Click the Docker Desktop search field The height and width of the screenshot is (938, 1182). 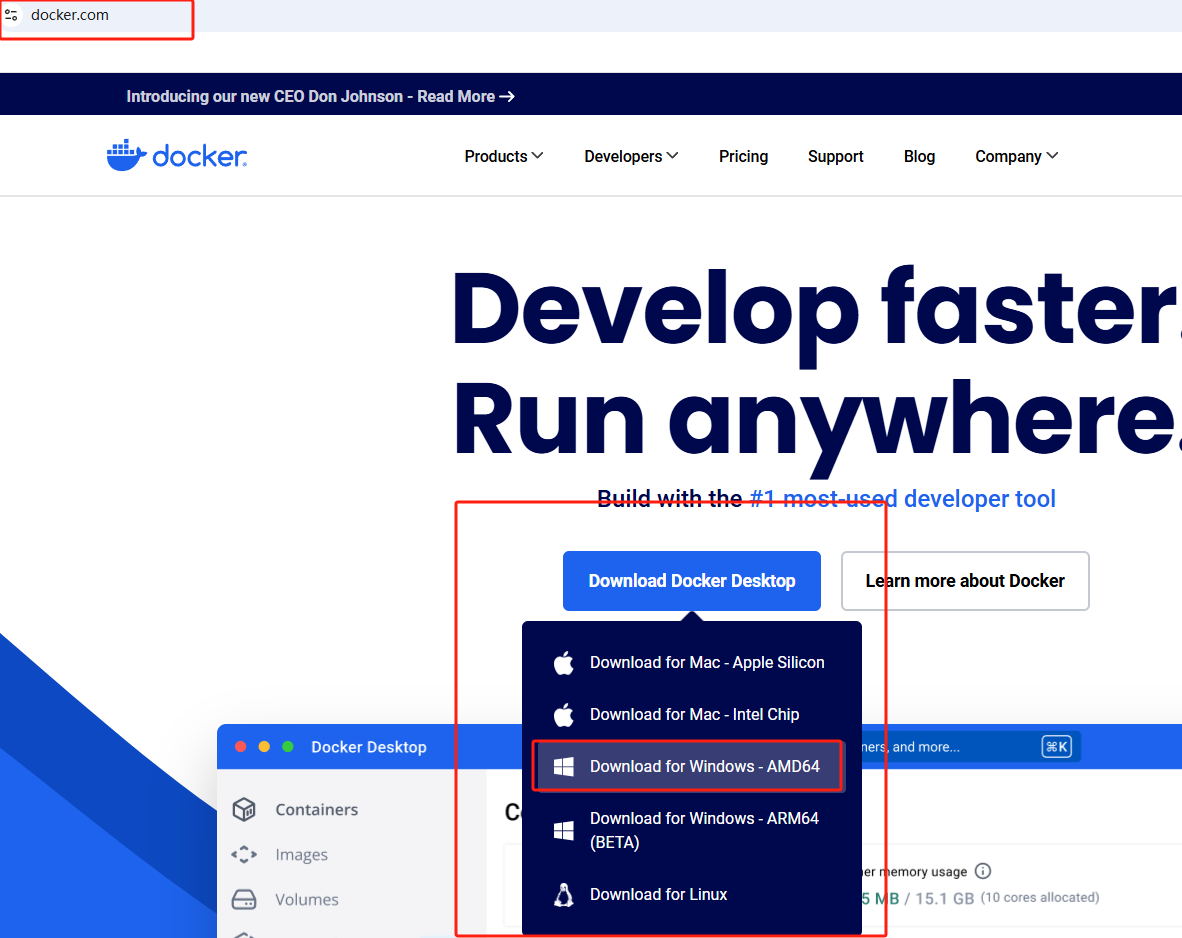tap(969, 746)
